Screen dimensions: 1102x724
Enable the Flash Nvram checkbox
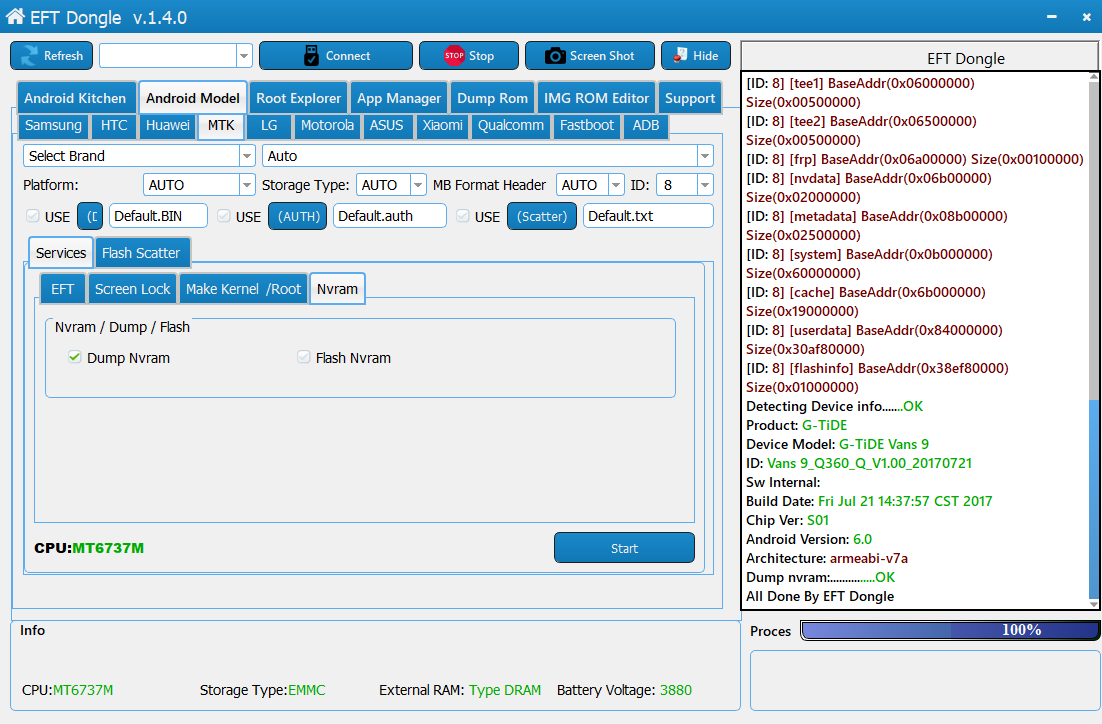pyautogui.click(x=304, y=357)
